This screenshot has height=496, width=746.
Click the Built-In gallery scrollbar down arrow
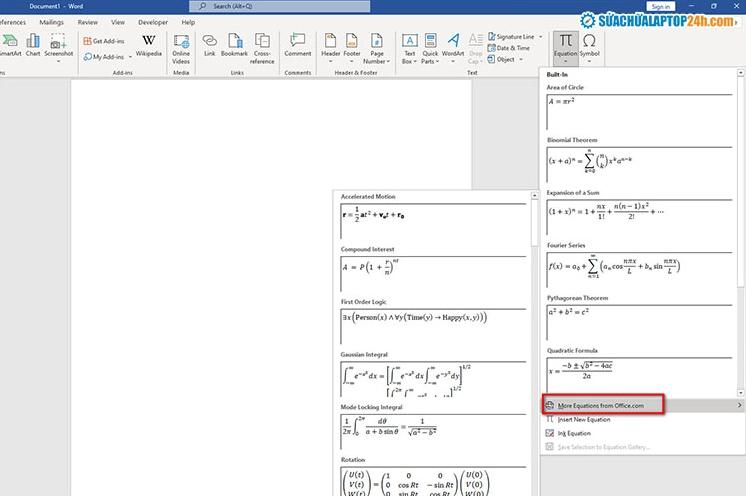[740, 393]
